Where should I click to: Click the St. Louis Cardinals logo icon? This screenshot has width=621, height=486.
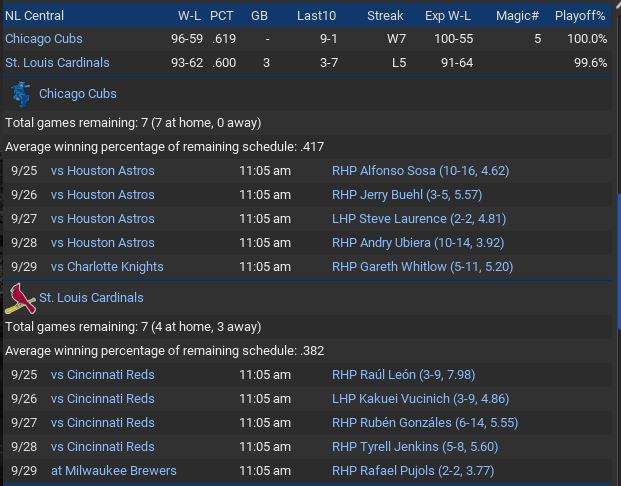click(20, 298)
